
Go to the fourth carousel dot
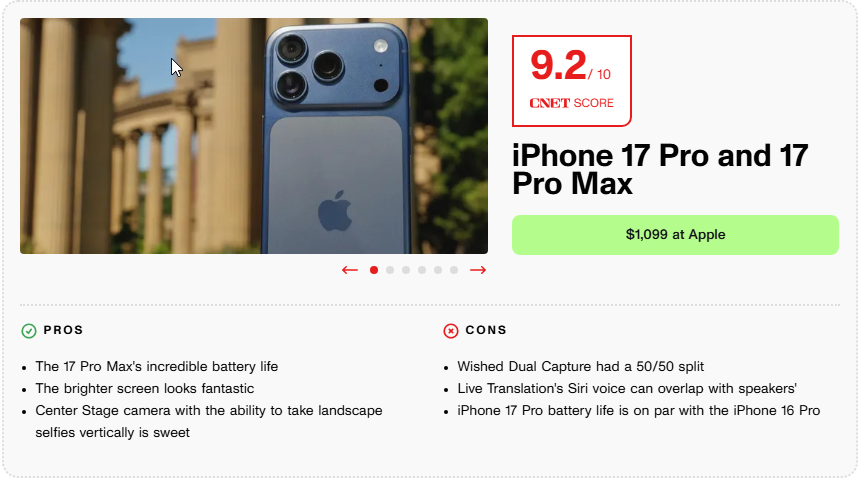pos(422,270)
